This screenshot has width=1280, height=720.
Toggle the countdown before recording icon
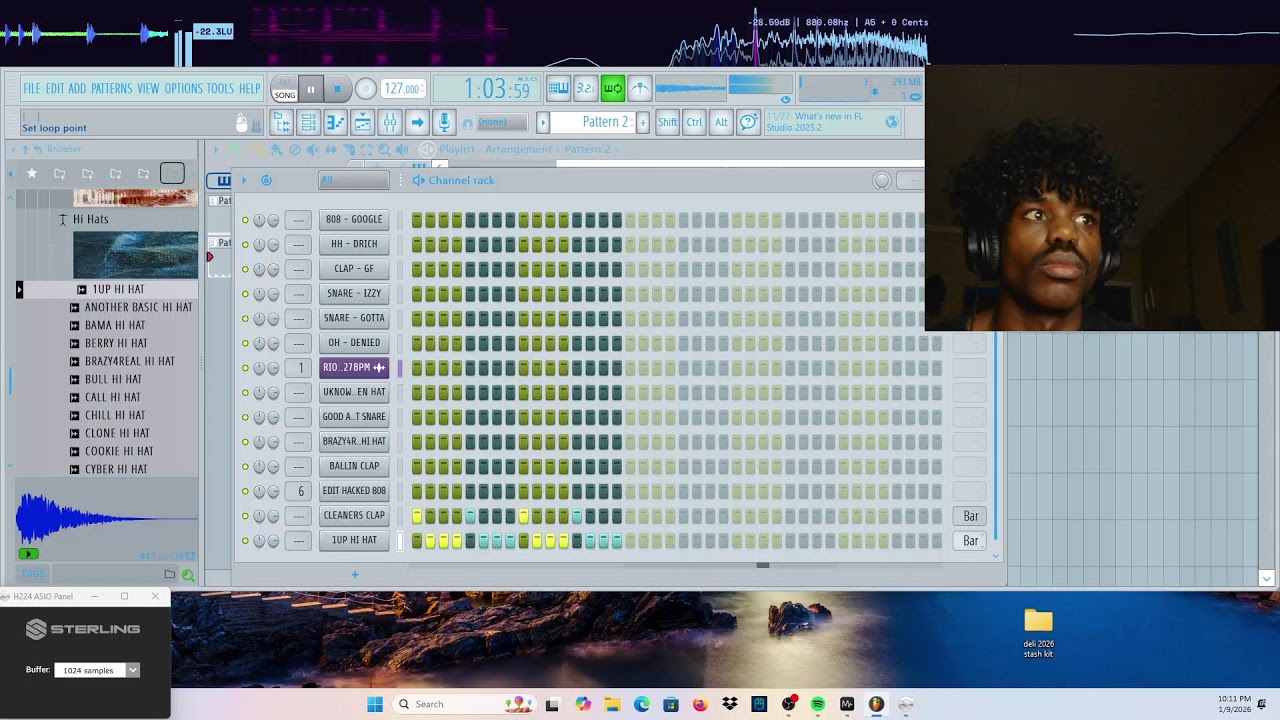(x=586, y=88)
